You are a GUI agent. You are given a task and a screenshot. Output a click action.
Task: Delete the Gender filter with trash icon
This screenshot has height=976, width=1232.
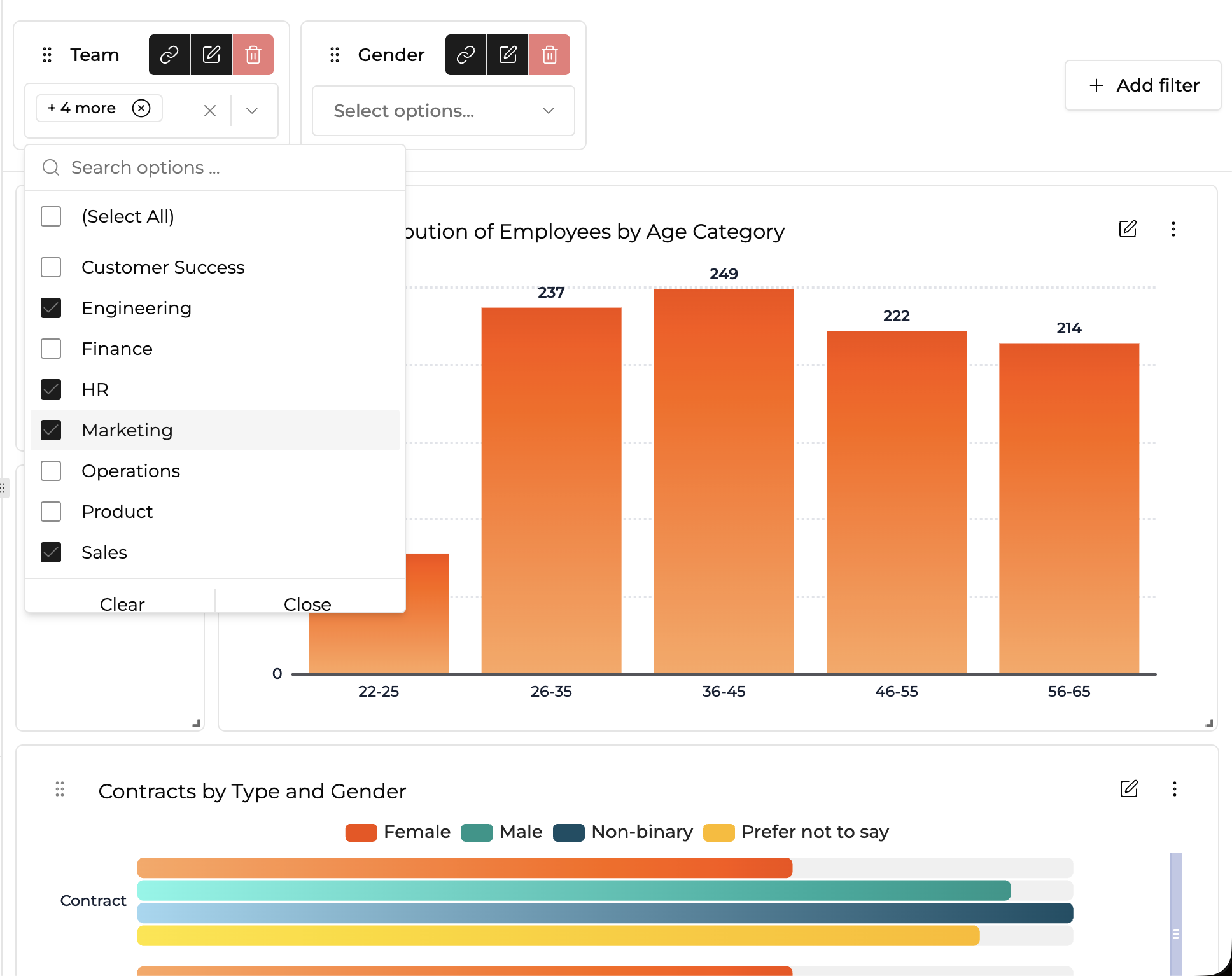pos(550,55)
